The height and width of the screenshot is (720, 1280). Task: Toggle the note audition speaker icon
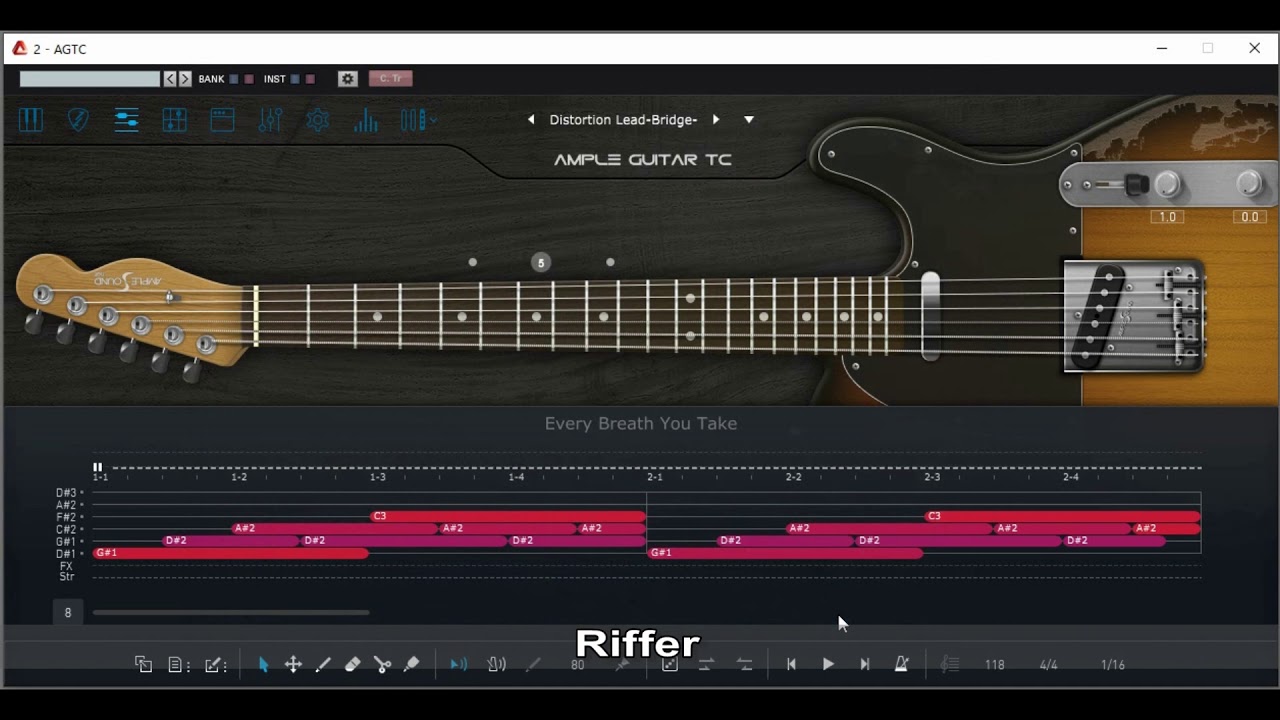459,665
